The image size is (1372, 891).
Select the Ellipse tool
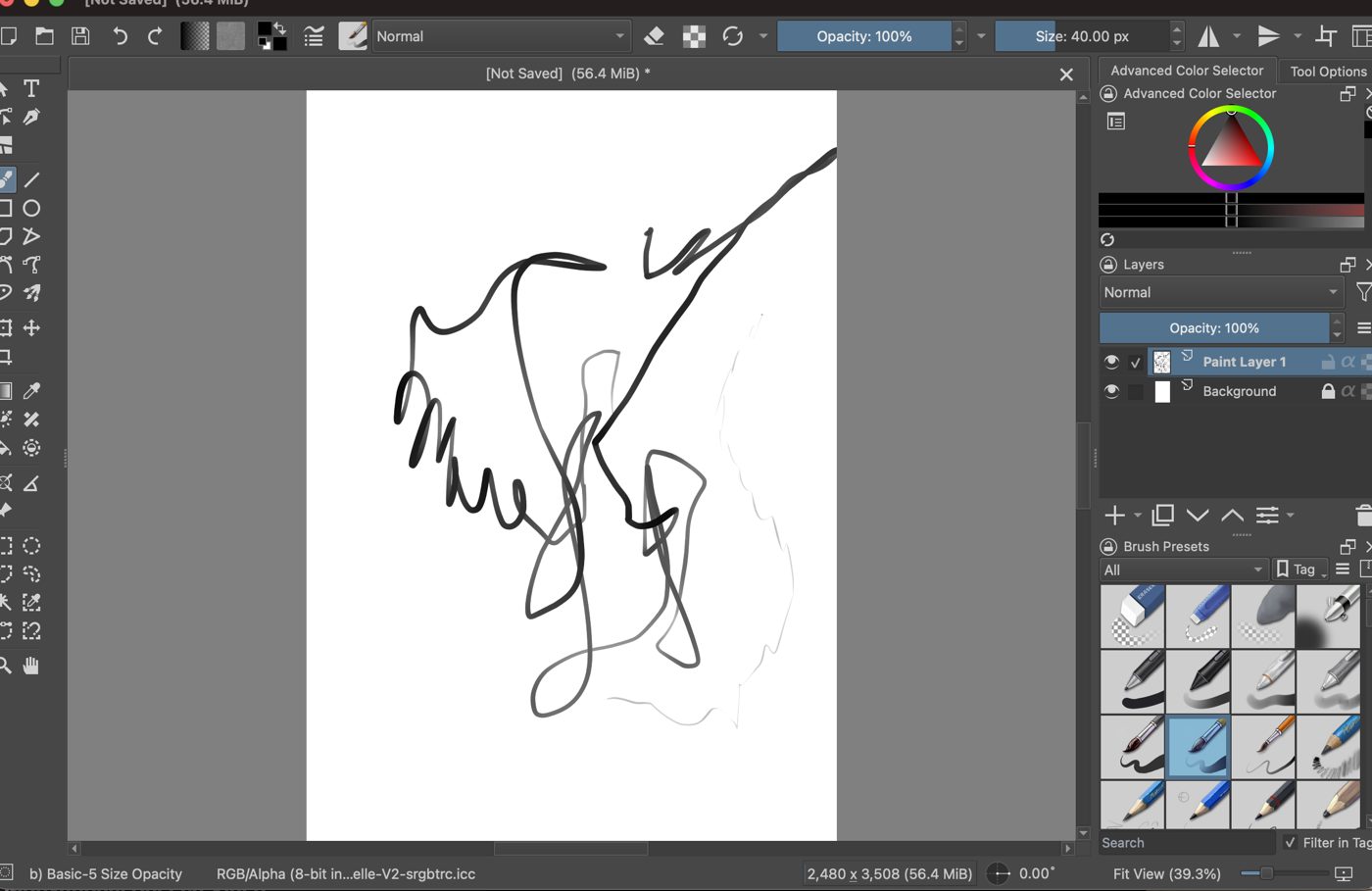coord(31,208)
